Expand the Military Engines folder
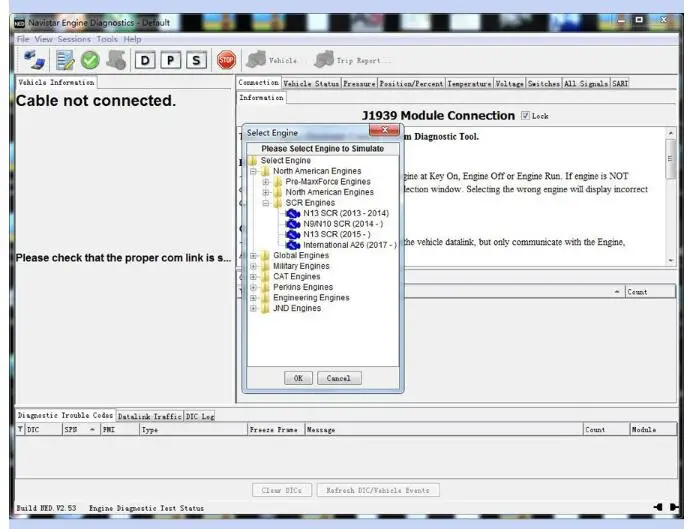This screenshot has width=688, height=529. pos(253,266)
